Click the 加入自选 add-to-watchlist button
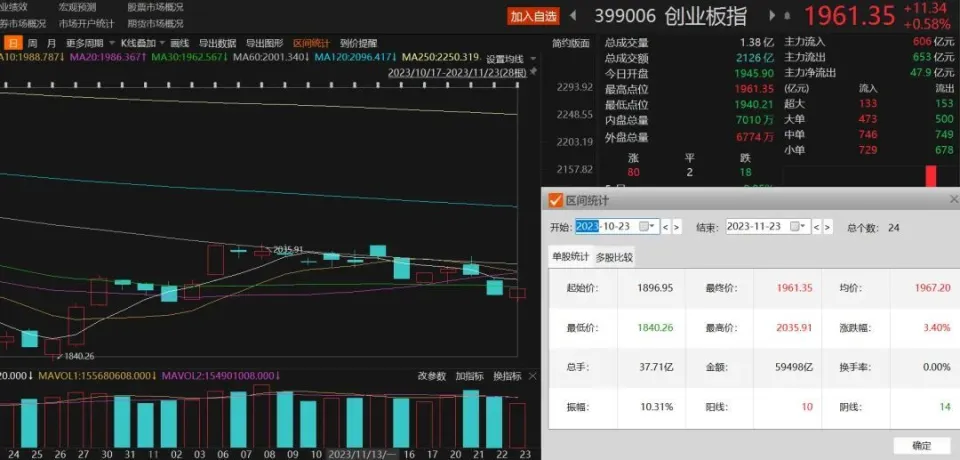 point(533,16)
